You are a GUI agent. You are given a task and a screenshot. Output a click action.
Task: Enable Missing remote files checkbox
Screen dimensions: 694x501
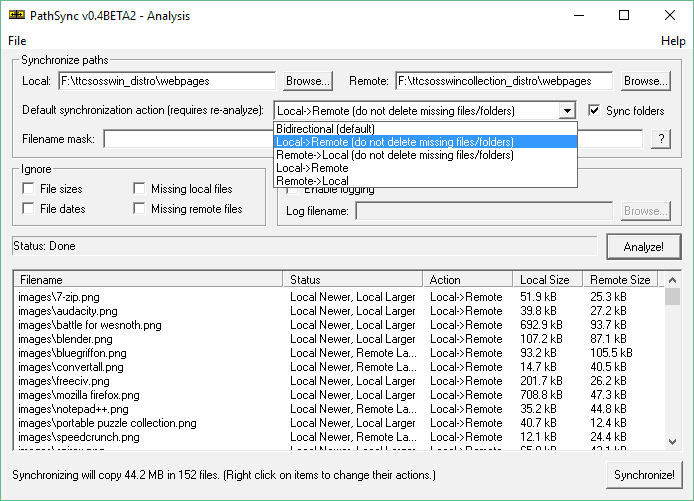(x=139, y=209)
